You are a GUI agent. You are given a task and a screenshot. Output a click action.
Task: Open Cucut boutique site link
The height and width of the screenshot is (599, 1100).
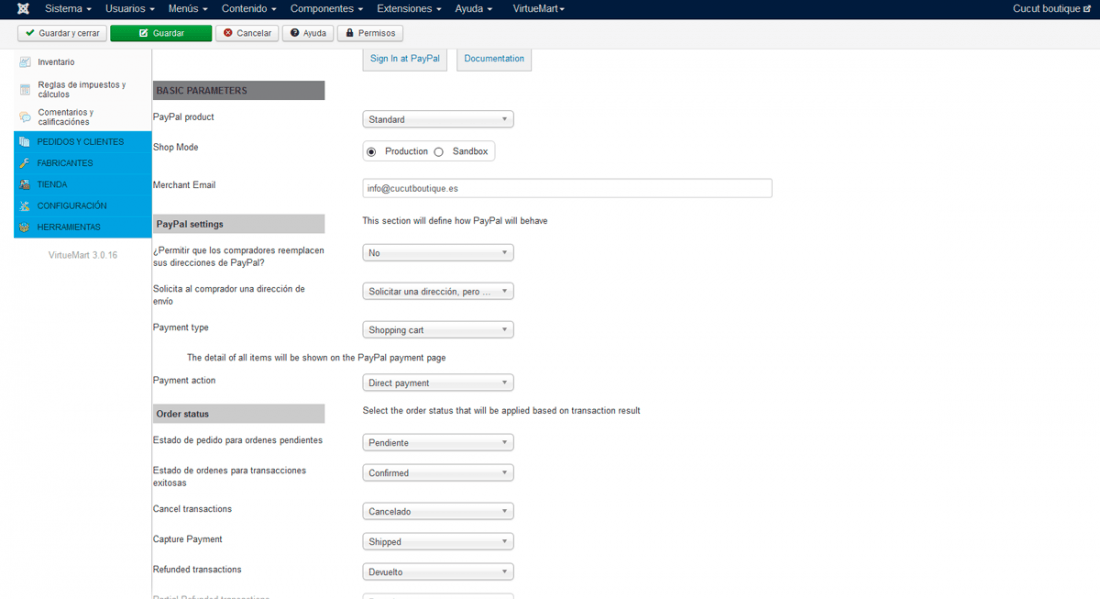1051,8
